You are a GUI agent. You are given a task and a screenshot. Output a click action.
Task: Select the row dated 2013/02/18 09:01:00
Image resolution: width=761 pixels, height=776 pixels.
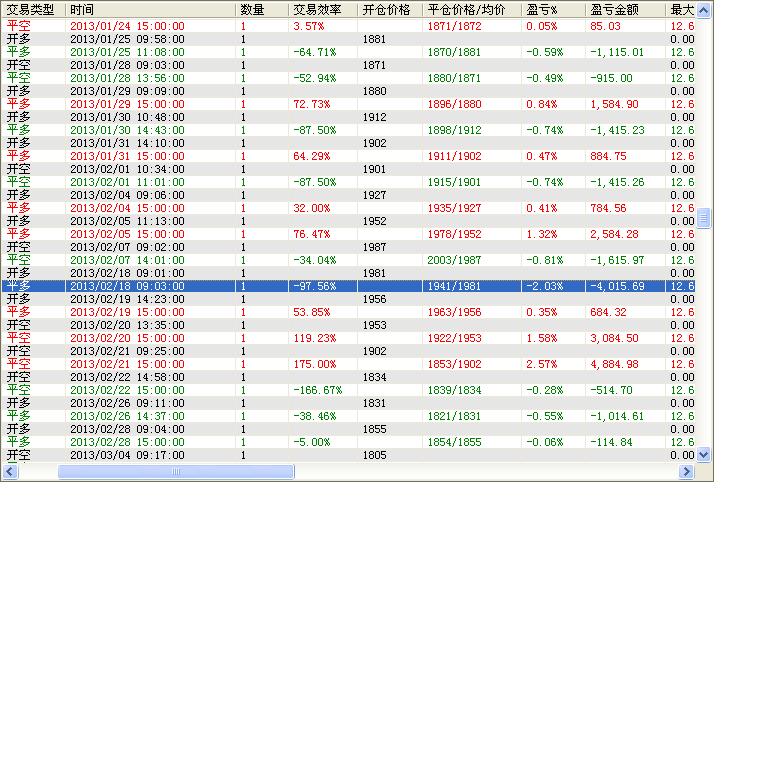click(x=348, y=273)
